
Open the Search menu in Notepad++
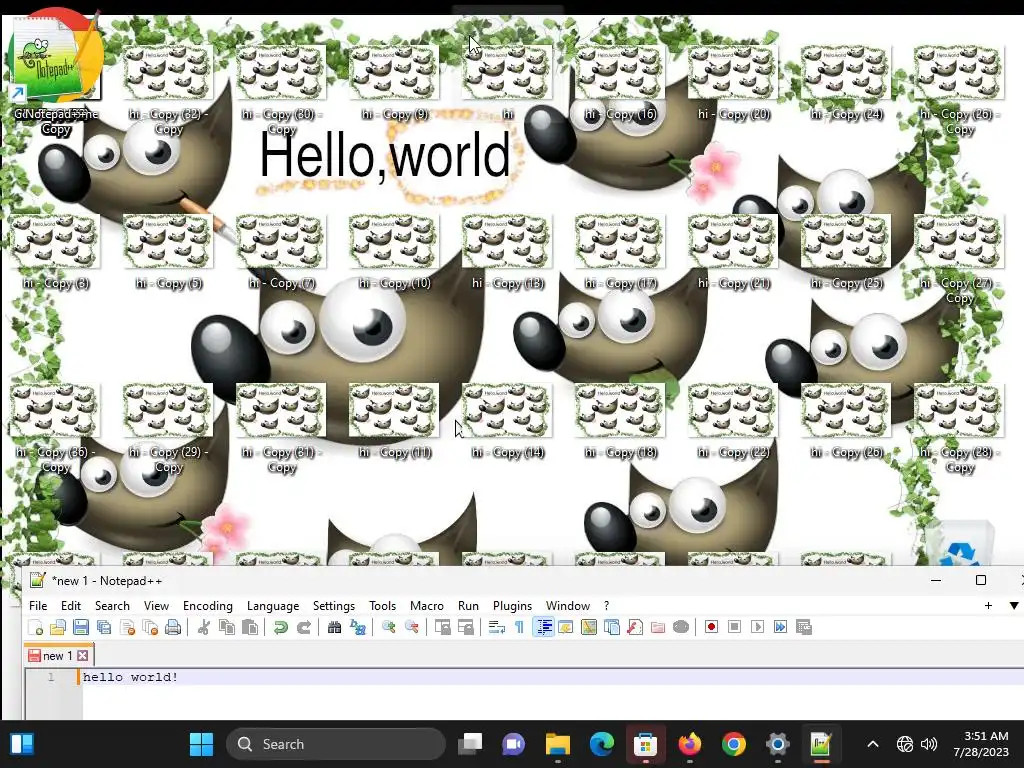[x=112, y=606]
